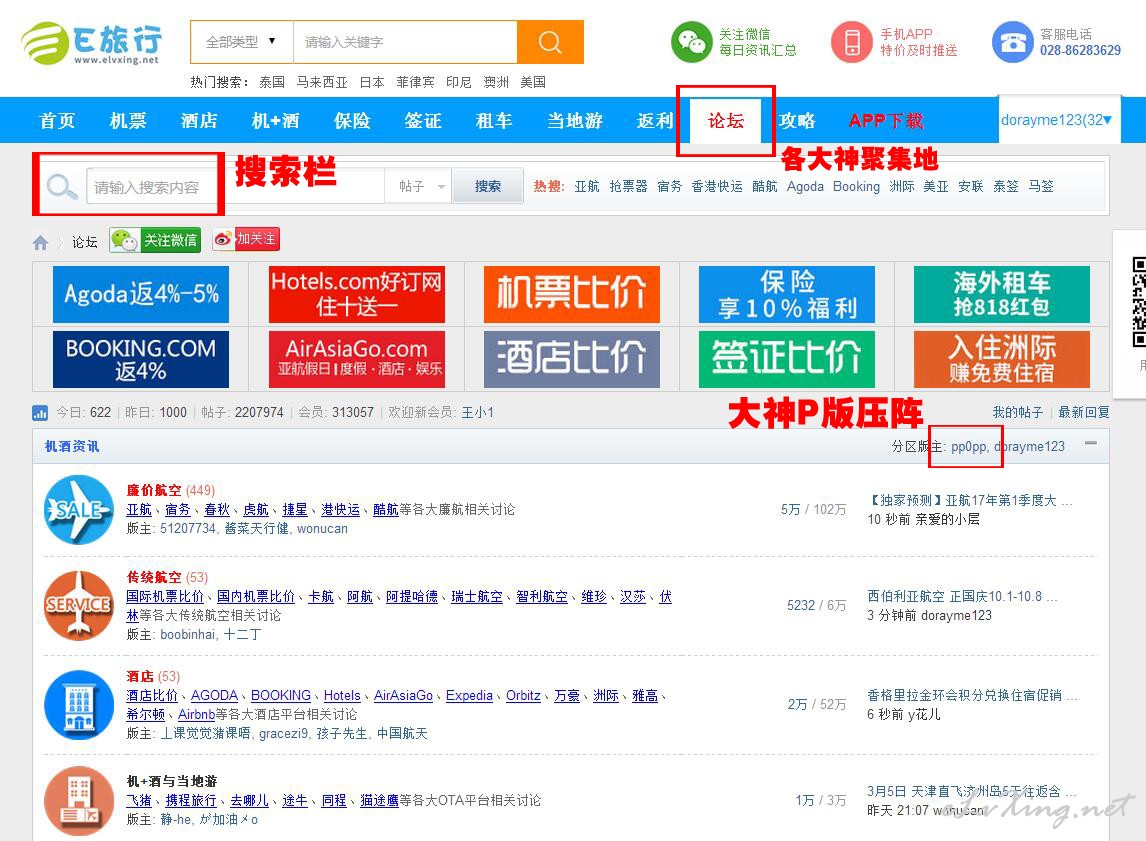1146x841 pixels.
Task: Click the Booking hot search link
Action: (x=856, y=186)
